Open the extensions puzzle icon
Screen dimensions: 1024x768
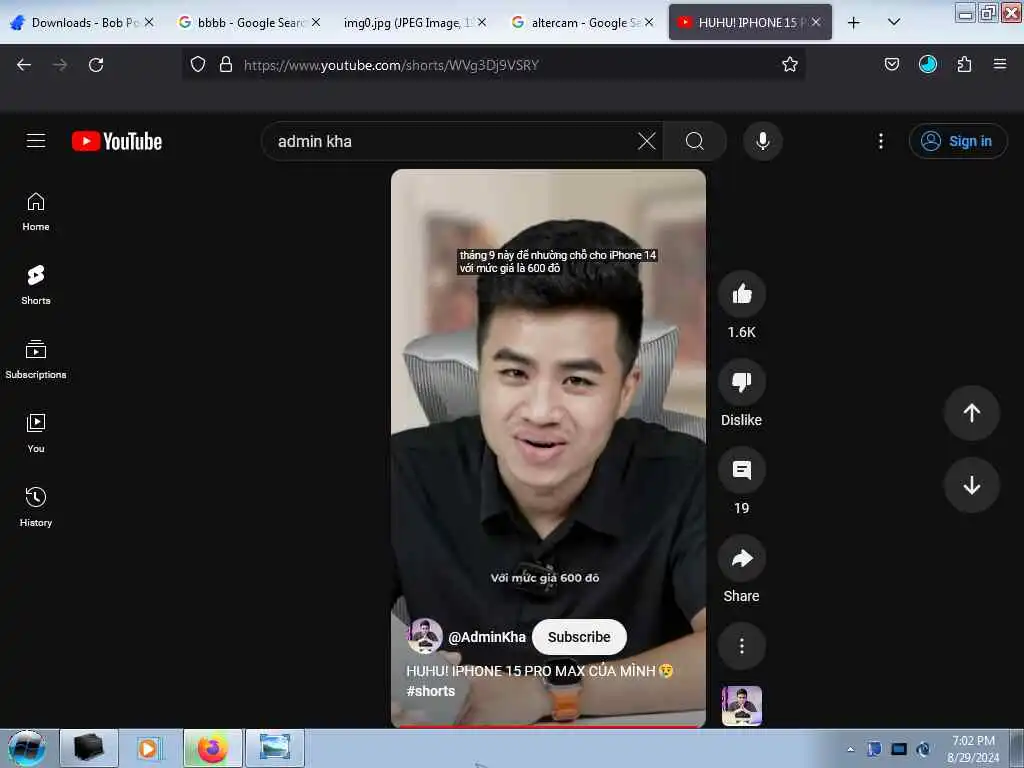(x=964, y=64)
